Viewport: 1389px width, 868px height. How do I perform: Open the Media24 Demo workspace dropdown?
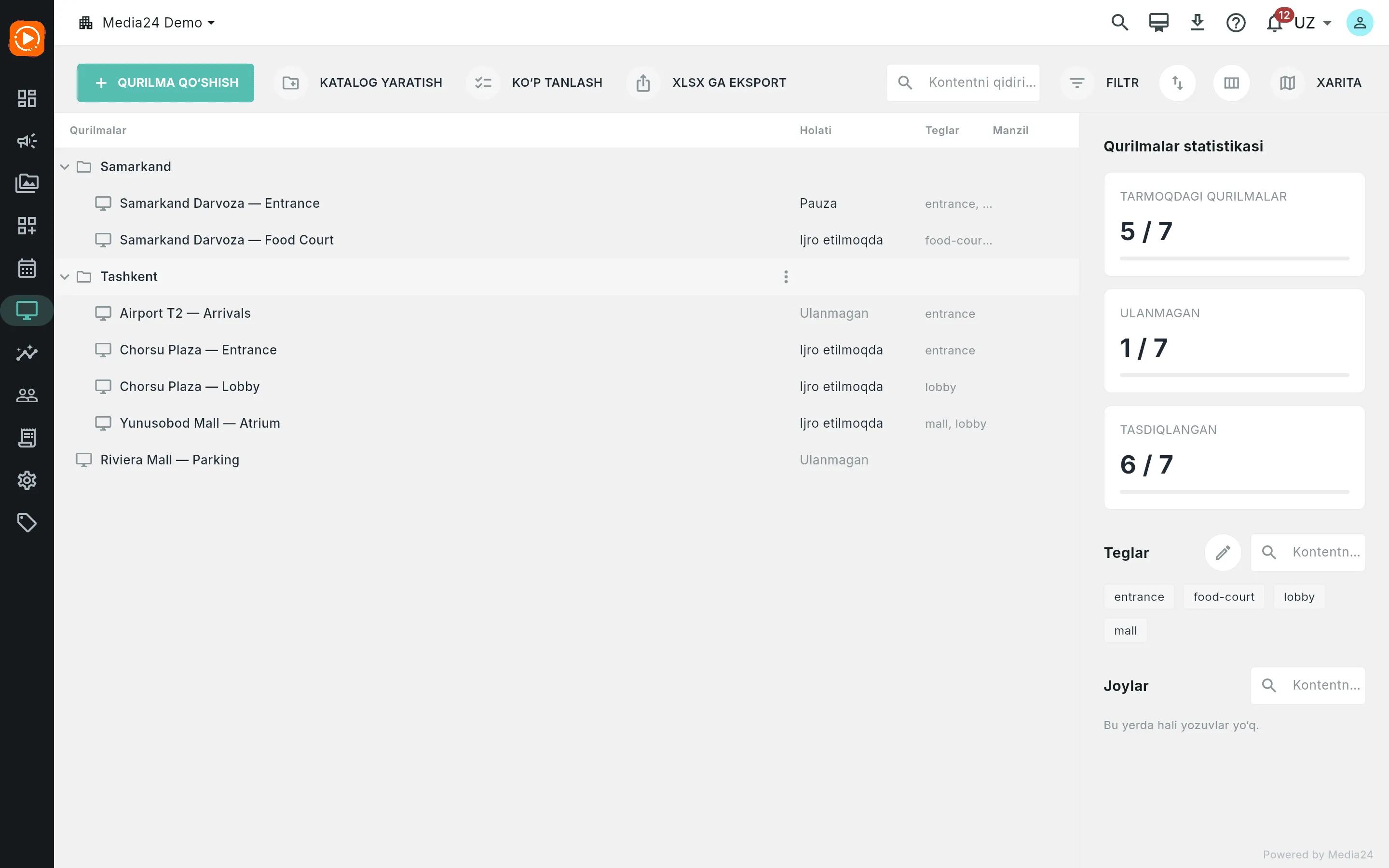coord(147,23)
